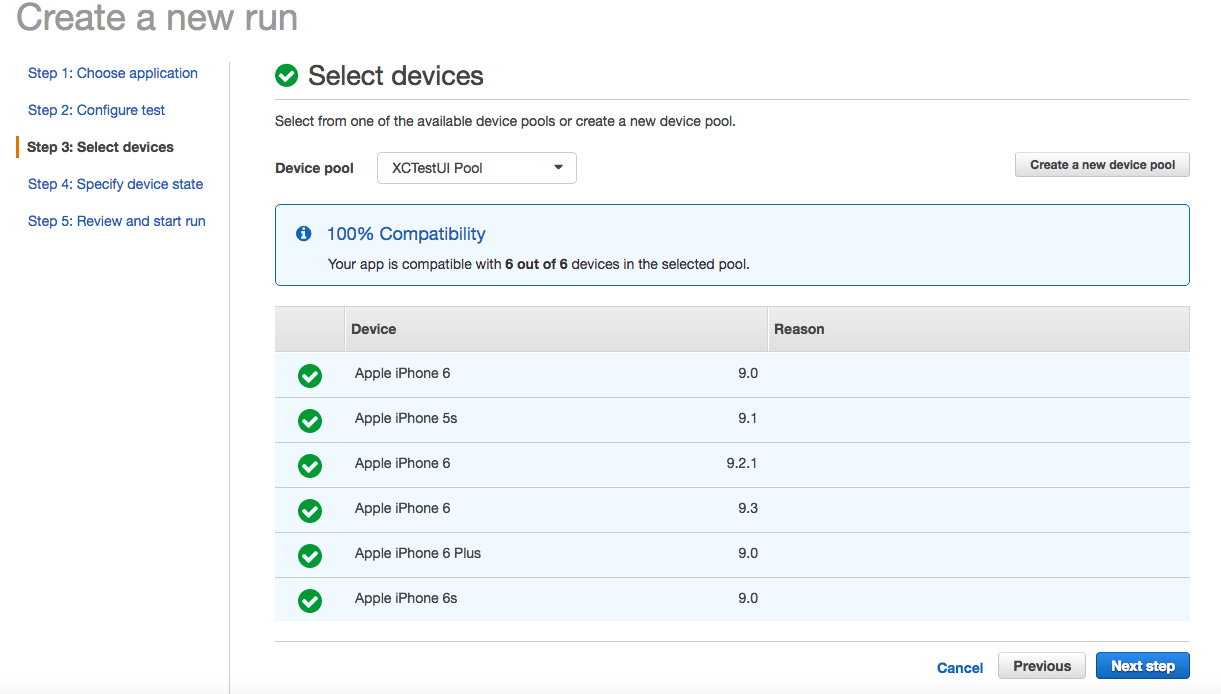
Task: Click the info icon in the compatibility banner
Action: pyautogui.click(x=304, y=232)
